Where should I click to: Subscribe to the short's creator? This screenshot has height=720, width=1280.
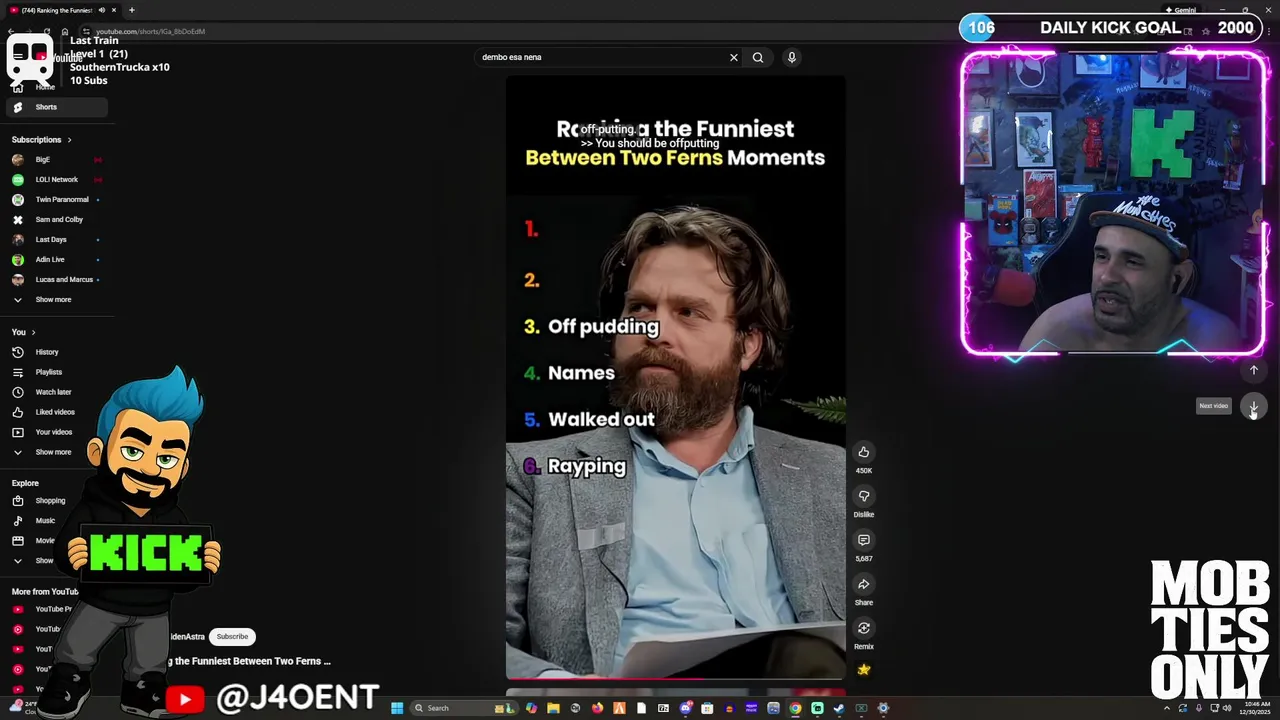232,637
